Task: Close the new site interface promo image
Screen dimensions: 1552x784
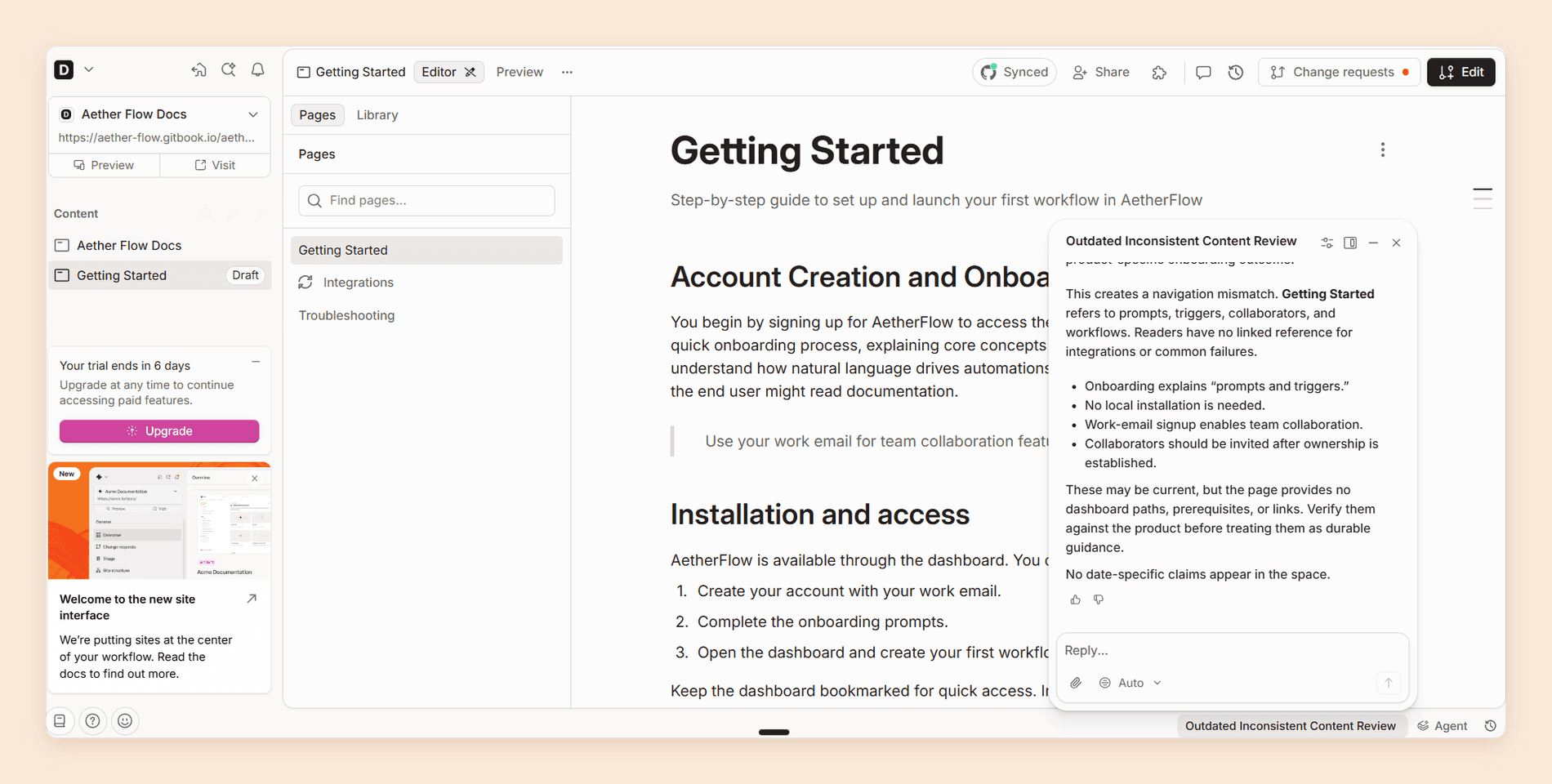Action: (255, 479)
